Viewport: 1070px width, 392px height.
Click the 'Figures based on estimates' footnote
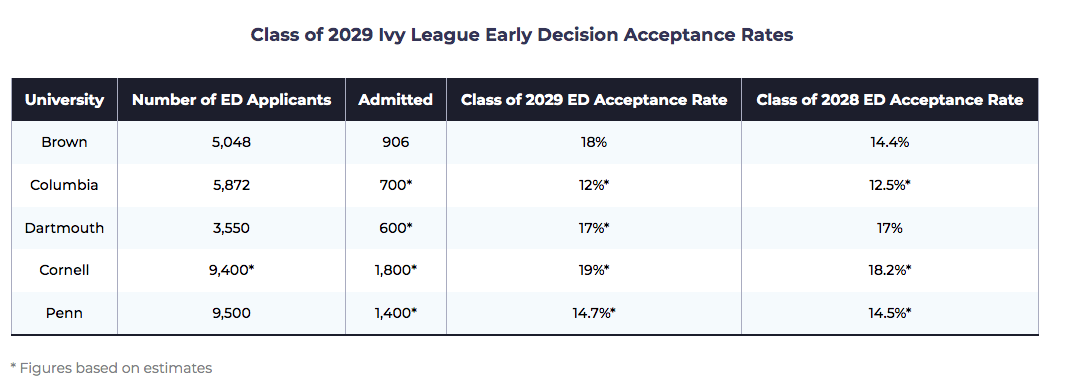pyautogui.click(x=111, y=368)
